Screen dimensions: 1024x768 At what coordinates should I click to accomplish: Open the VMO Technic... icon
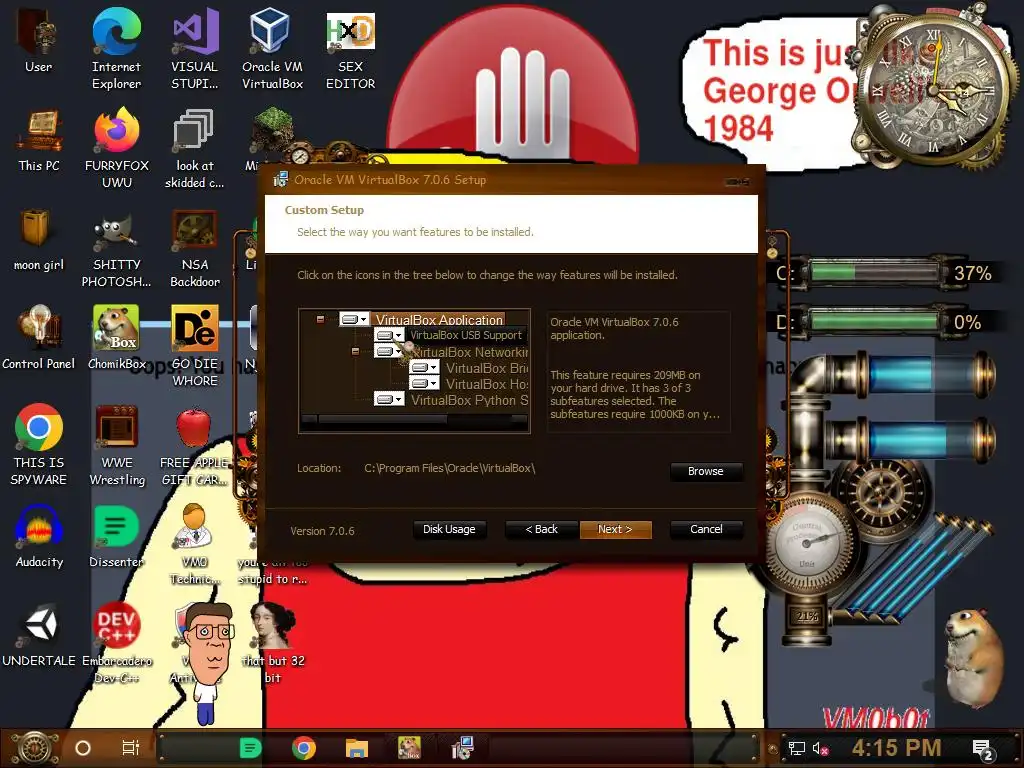[x=195, y=544]
